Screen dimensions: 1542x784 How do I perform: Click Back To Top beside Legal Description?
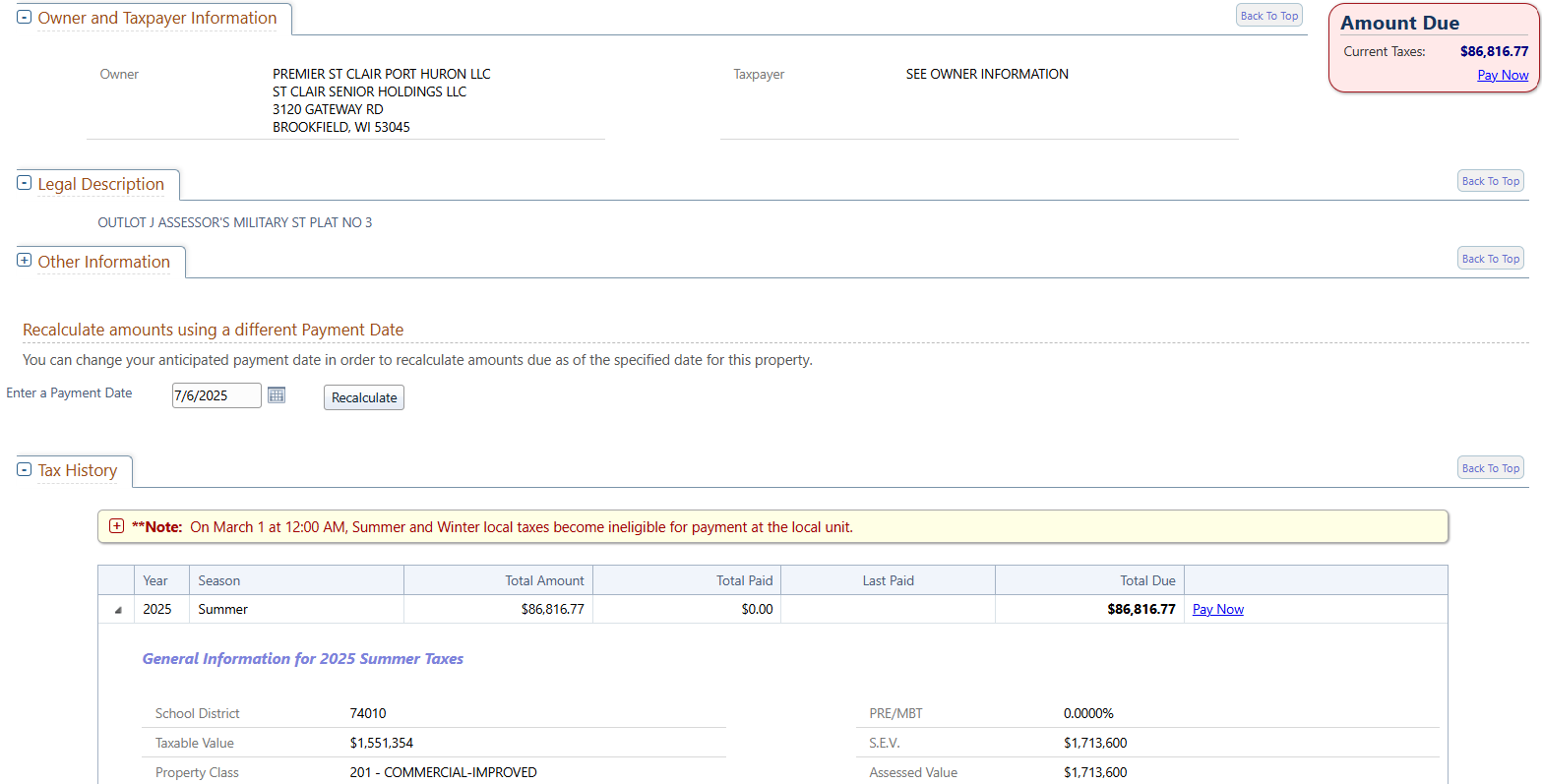[1490, 181]
